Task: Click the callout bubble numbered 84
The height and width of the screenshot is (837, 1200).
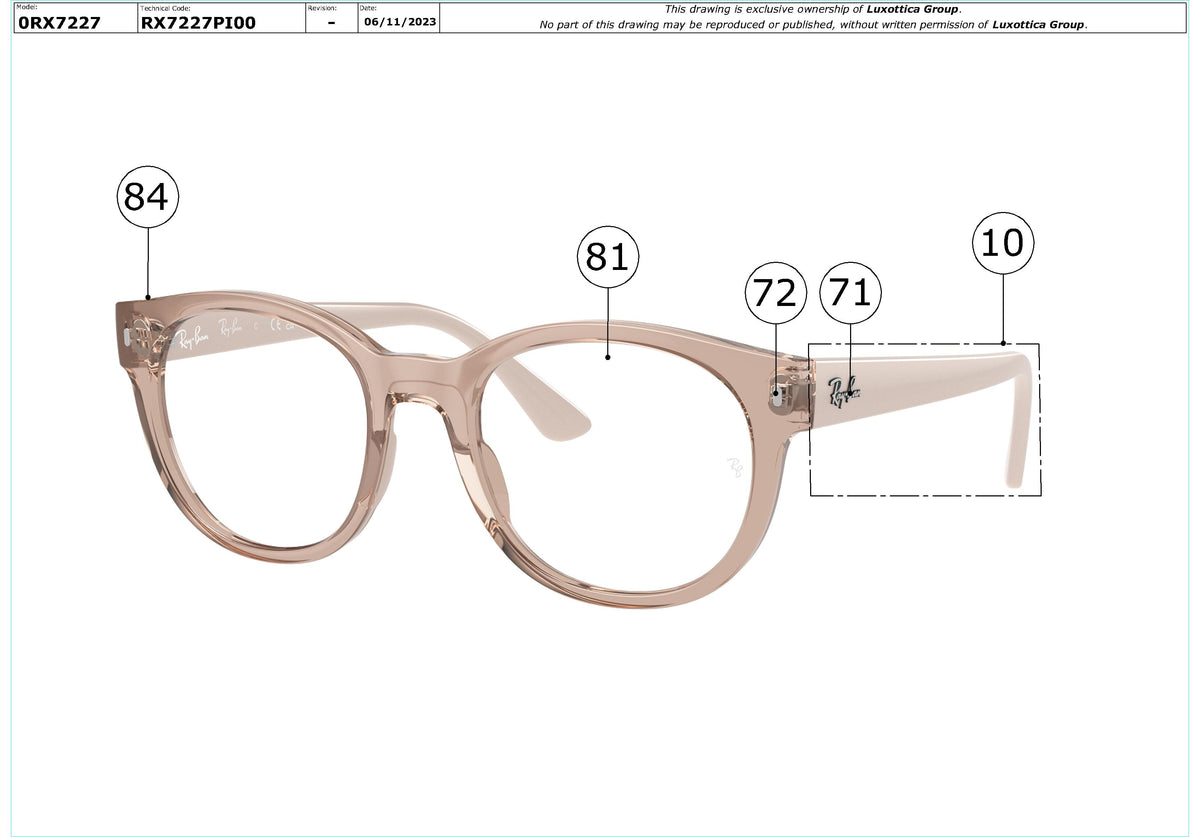Action: coord(148,197)
